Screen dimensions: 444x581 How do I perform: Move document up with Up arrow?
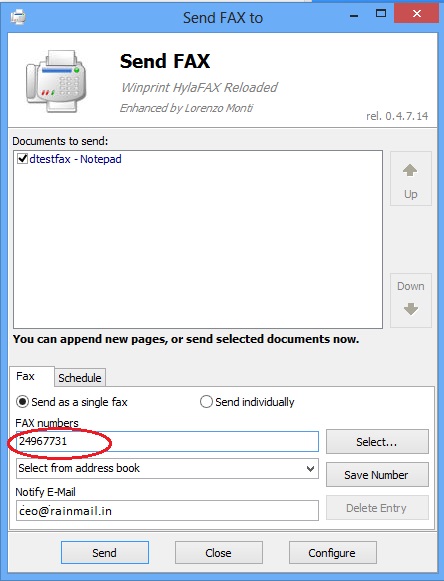[x=411, y=179]
